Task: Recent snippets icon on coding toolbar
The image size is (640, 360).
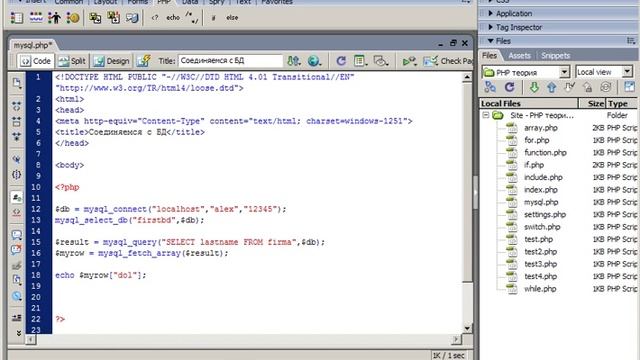Action: (x=17, y=280)
